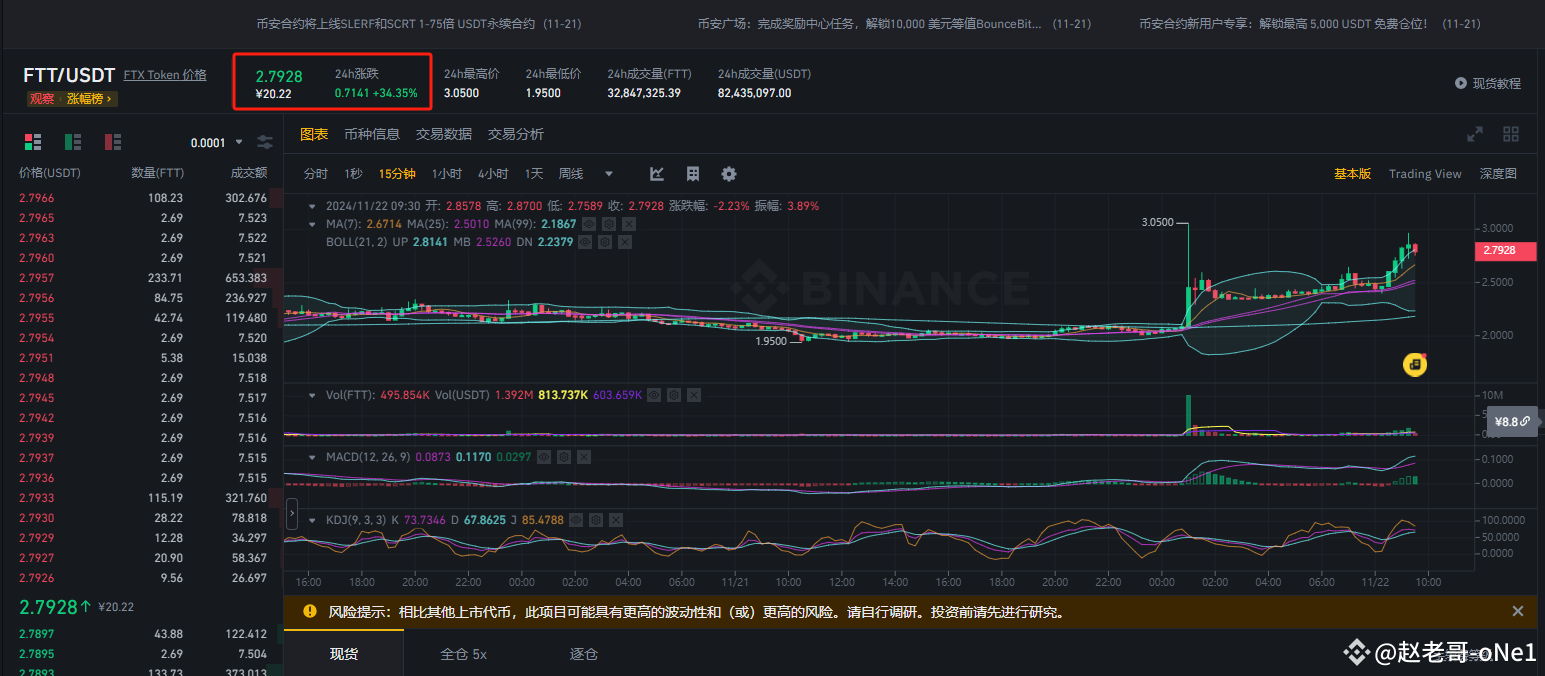The height and width of the screenshot is (676, 1545).
Task: Open the 交易分析 tab
Action: point(516,134)
